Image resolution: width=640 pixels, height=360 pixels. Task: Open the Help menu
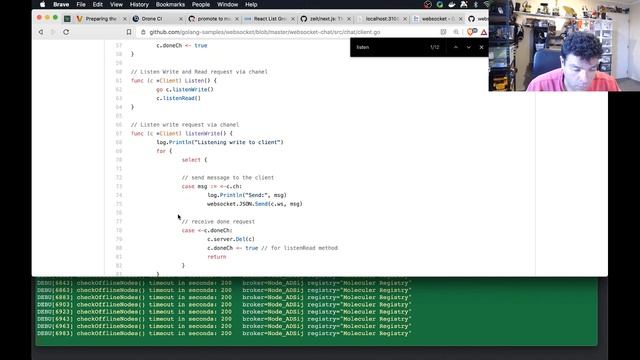(x=251, y=4)
